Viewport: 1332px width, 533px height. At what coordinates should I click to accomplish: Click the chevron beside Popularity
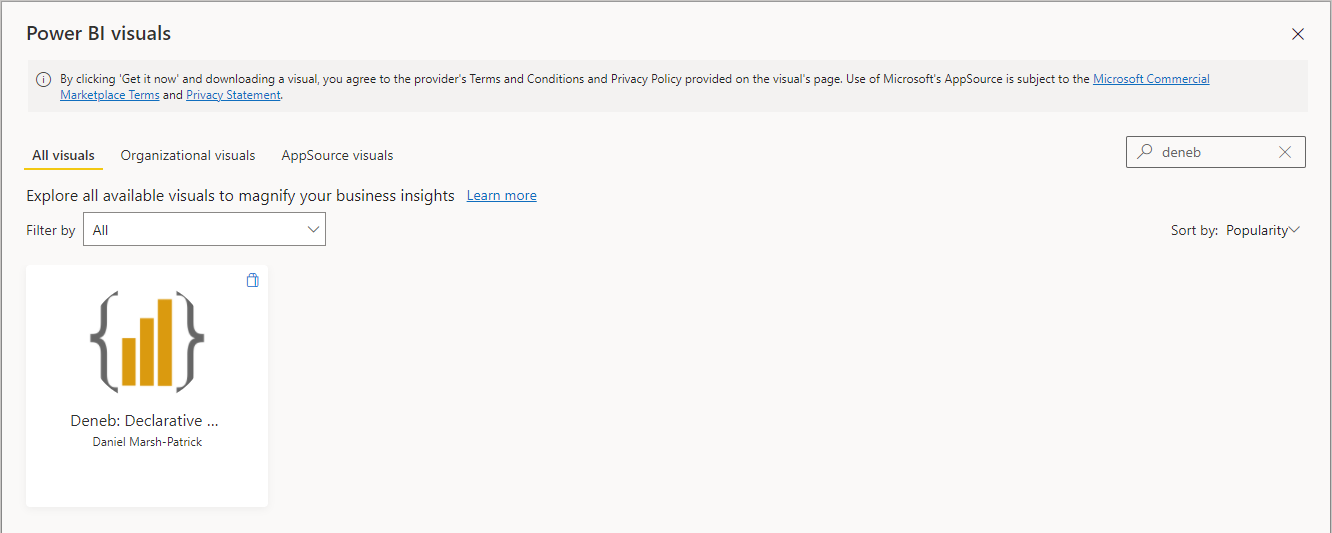click(x=1295, y=230)
